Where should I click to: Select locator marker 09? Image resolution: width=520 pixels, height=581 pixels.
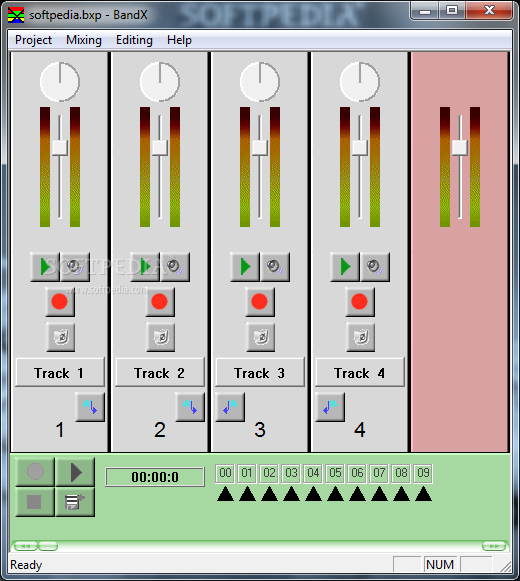(x=423, y=473)
